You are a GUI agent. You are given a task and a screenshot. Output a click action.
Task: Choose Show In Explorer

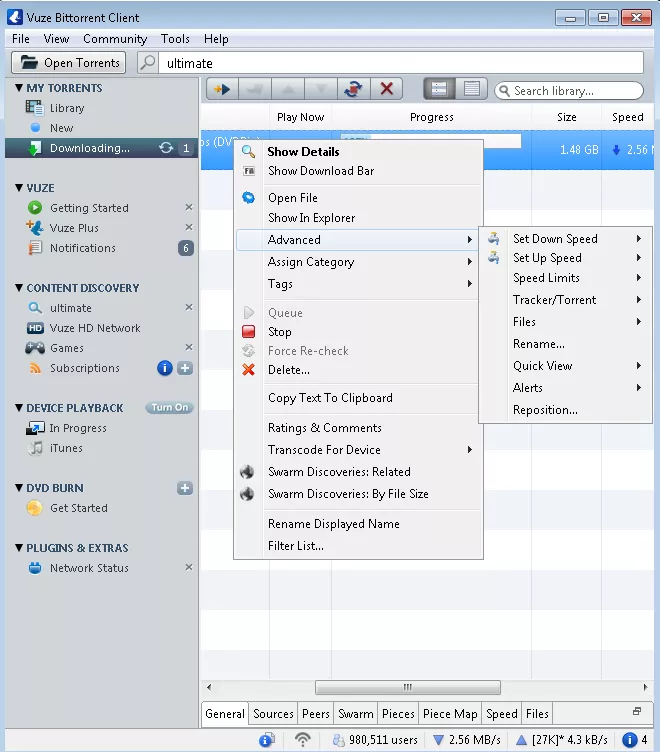[358, 218]
